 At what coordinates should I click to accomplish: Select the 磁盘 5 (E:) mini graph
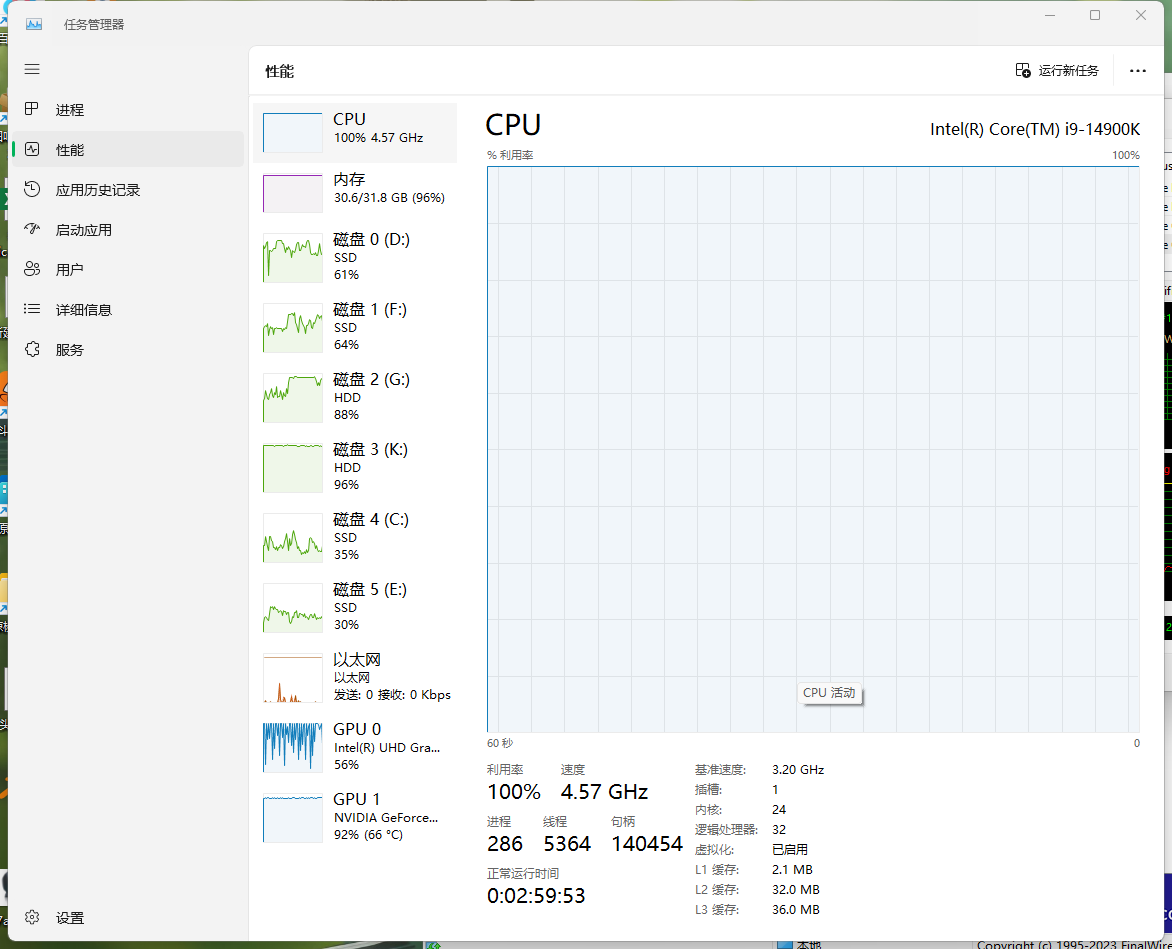pos(292,608)
